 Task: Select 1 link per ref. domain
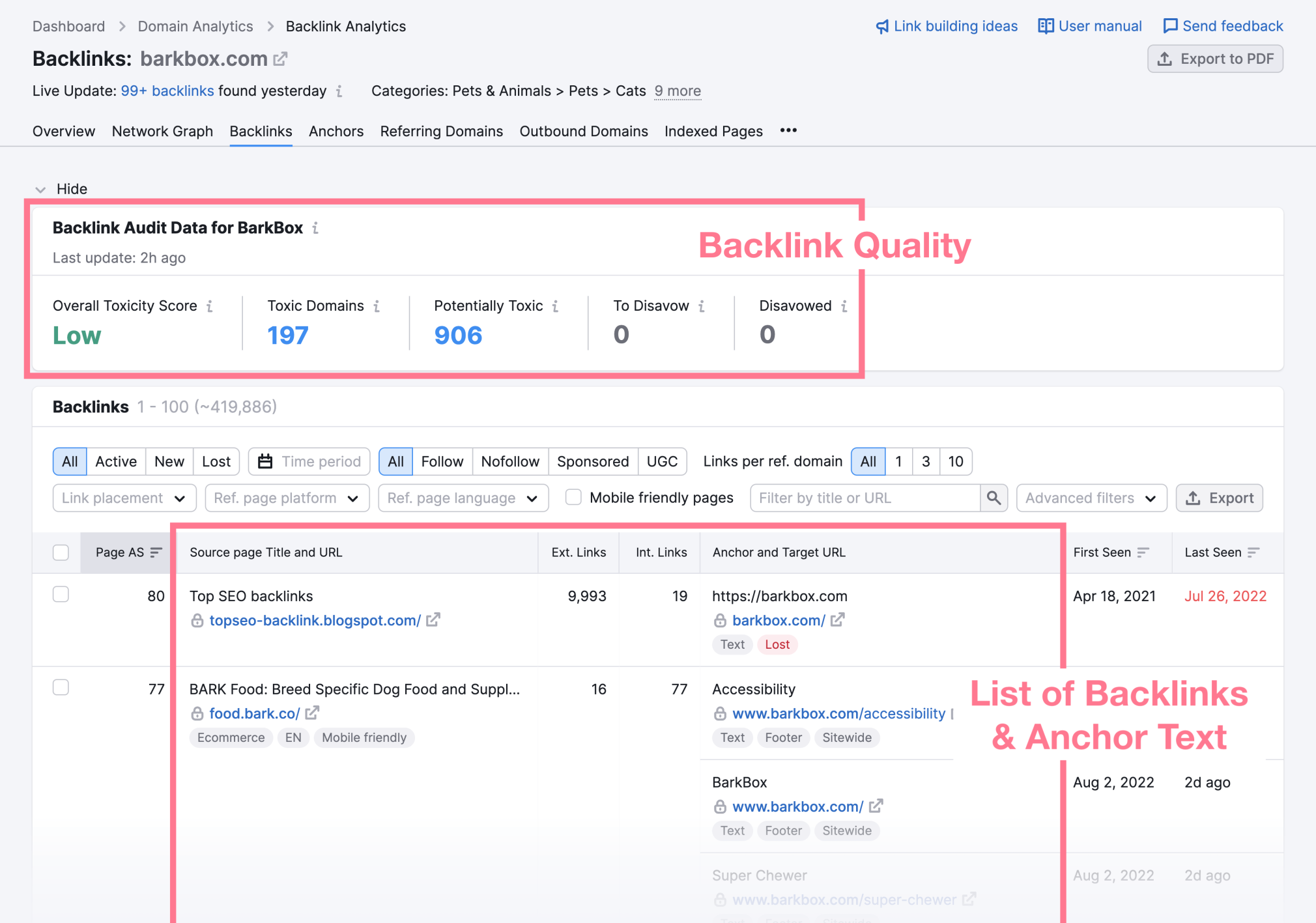pos(898,462)
